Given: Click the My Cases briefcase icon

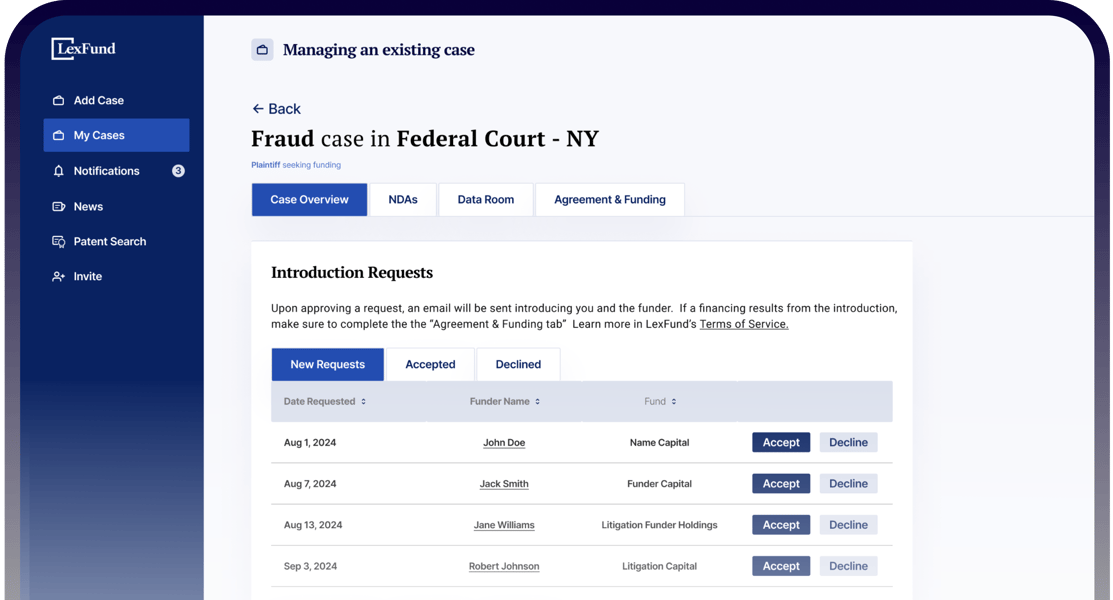Looking at the screenshot, I should (x=58, y=136).
